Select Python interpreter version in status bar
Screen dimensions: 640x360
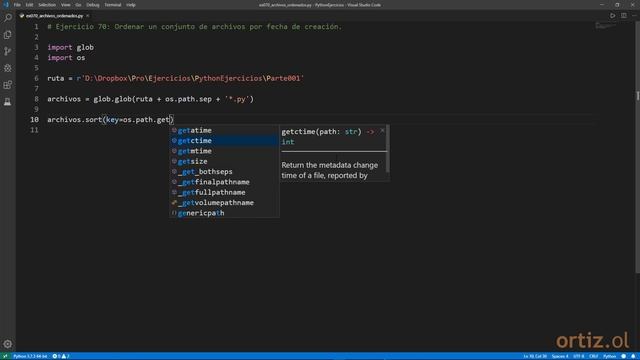(30, 356)
